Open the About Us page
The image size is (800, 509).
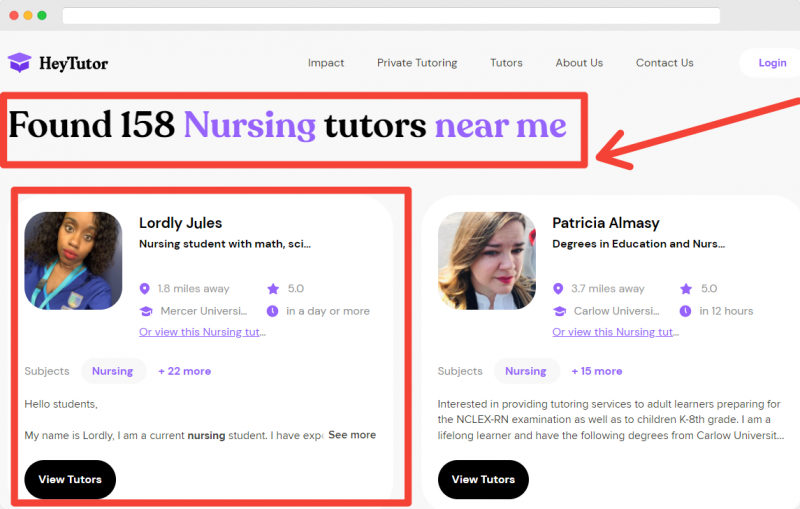click(579, 63)
